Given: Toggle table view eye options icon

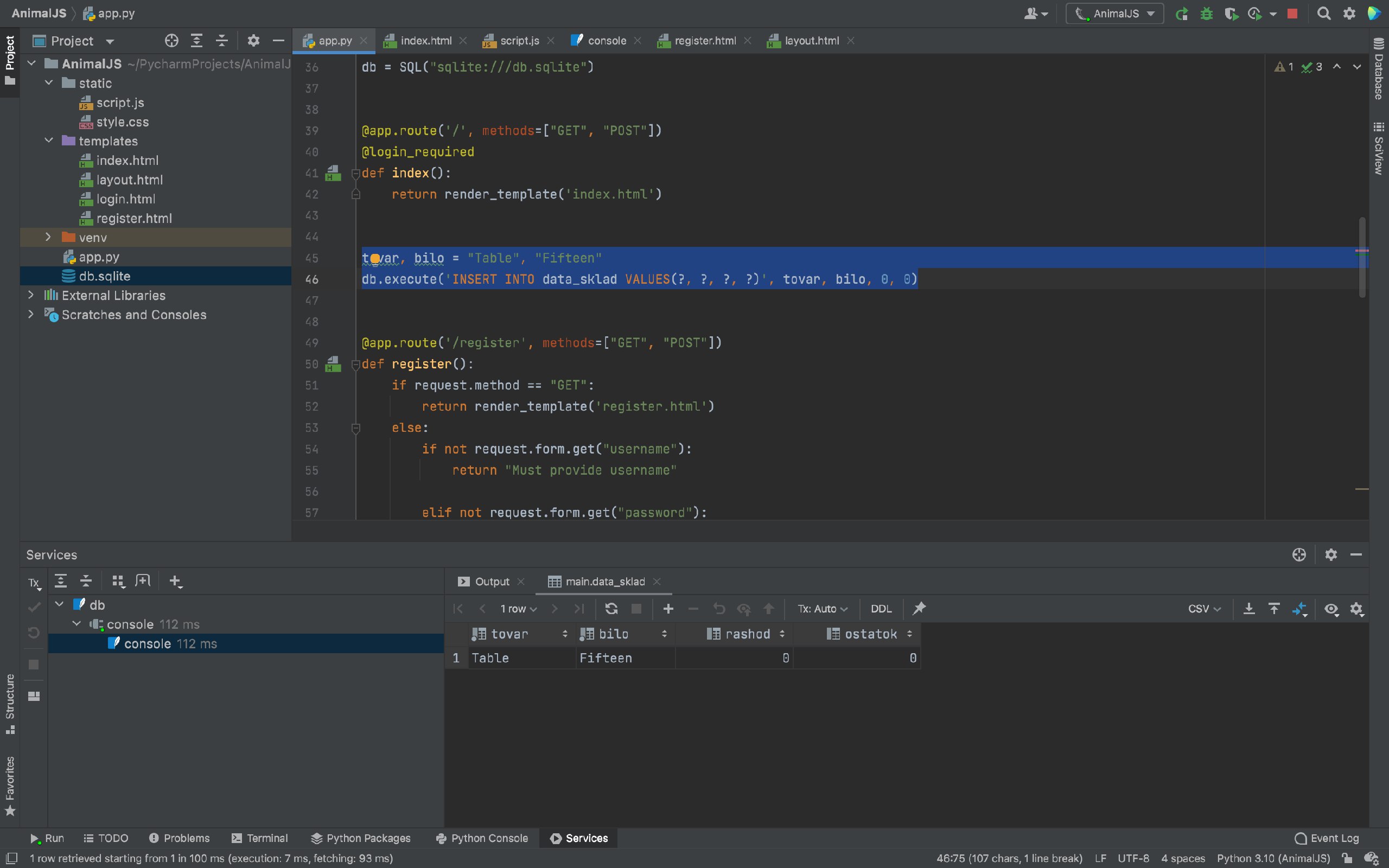Looking at the screenshot, I should click(x=1331, y=609).
